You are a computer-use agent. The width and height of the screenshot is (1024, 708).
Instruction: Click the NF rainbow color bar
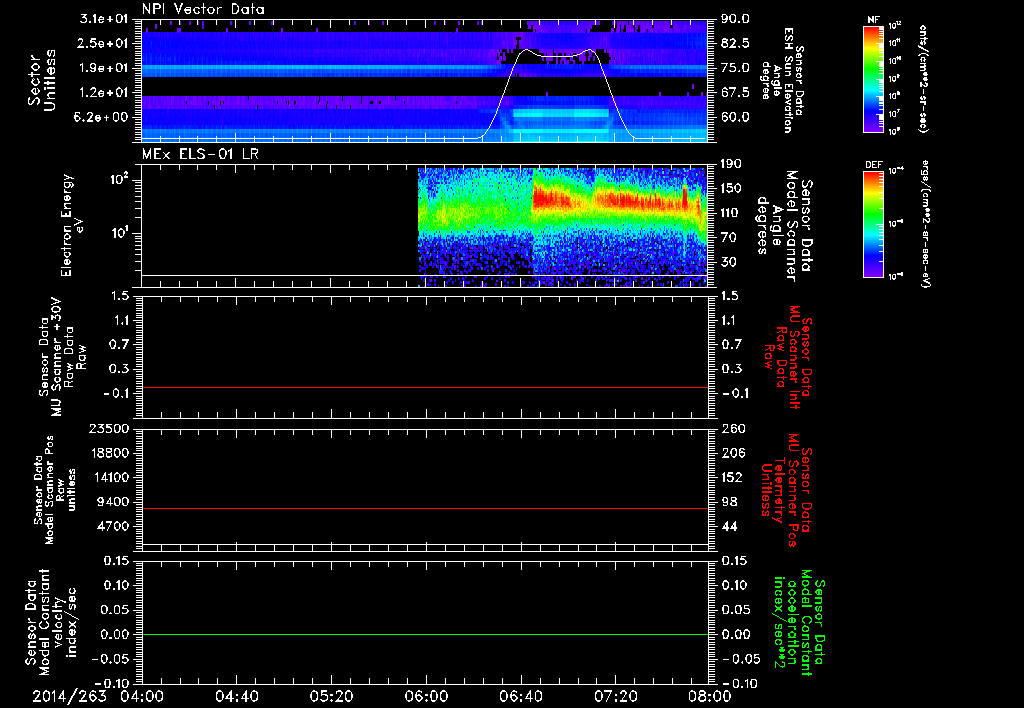pos(873,78)
